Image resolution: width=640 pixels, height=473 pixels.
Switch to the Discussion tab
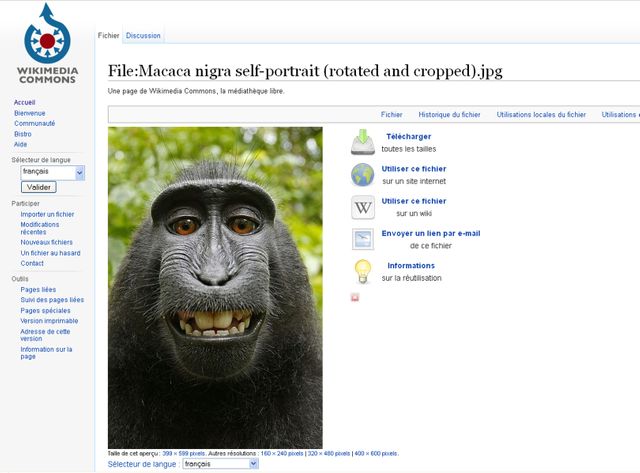143,36
